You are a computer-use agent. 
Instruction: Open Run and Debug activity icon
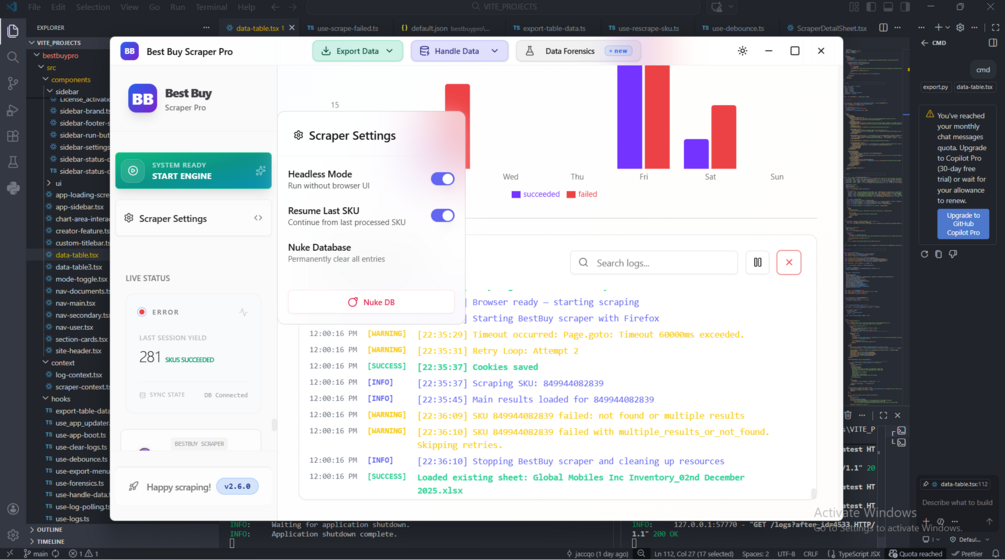point(13,110)
